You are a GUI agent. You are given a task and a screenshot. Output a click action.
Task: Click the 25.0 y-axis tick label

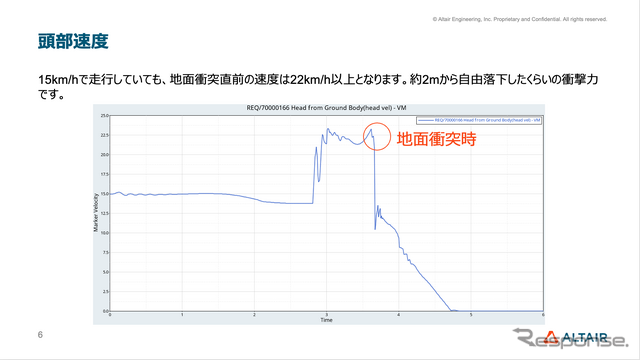click(104, 116)
